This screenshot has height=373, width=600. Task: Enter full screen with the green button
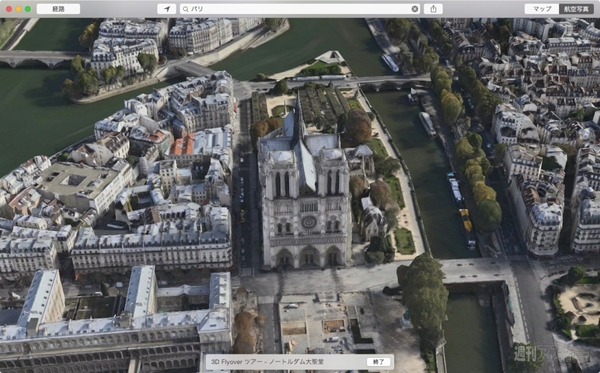(x=28, y=9)
